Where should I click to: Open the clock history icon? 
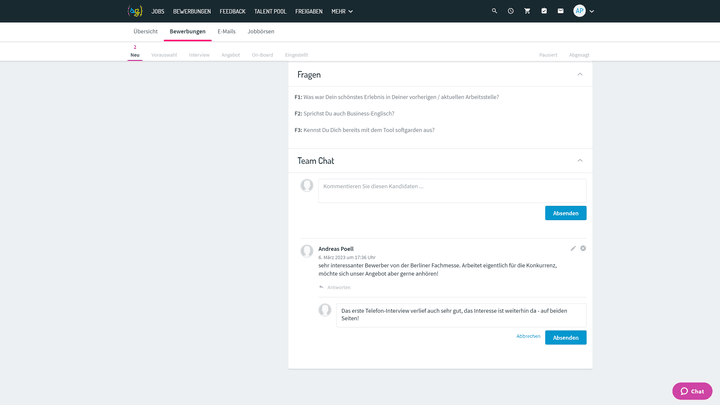point(510,11)
